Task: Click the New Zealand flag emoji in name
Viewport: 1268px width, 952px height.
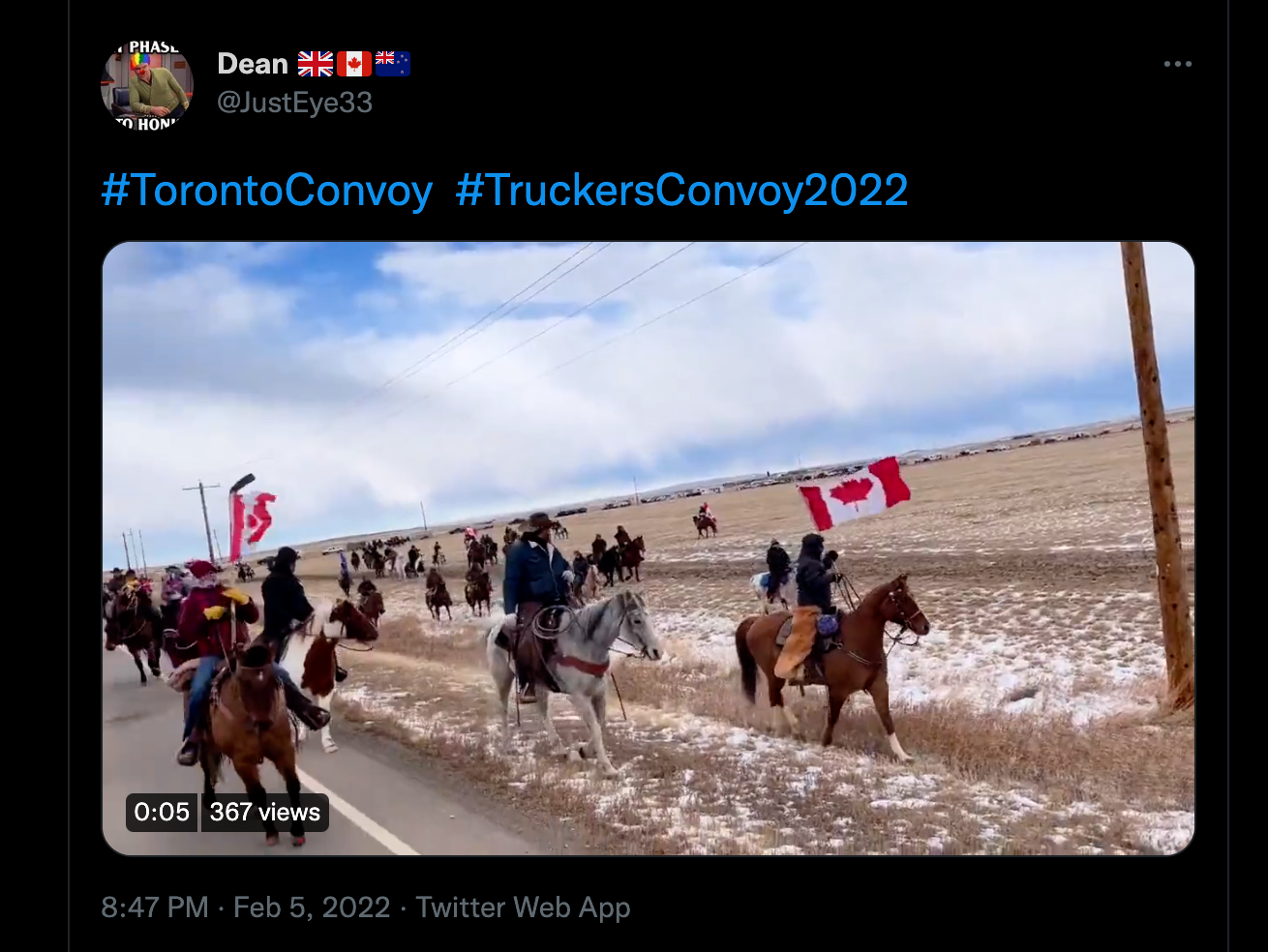Action: tap(393, 64)
